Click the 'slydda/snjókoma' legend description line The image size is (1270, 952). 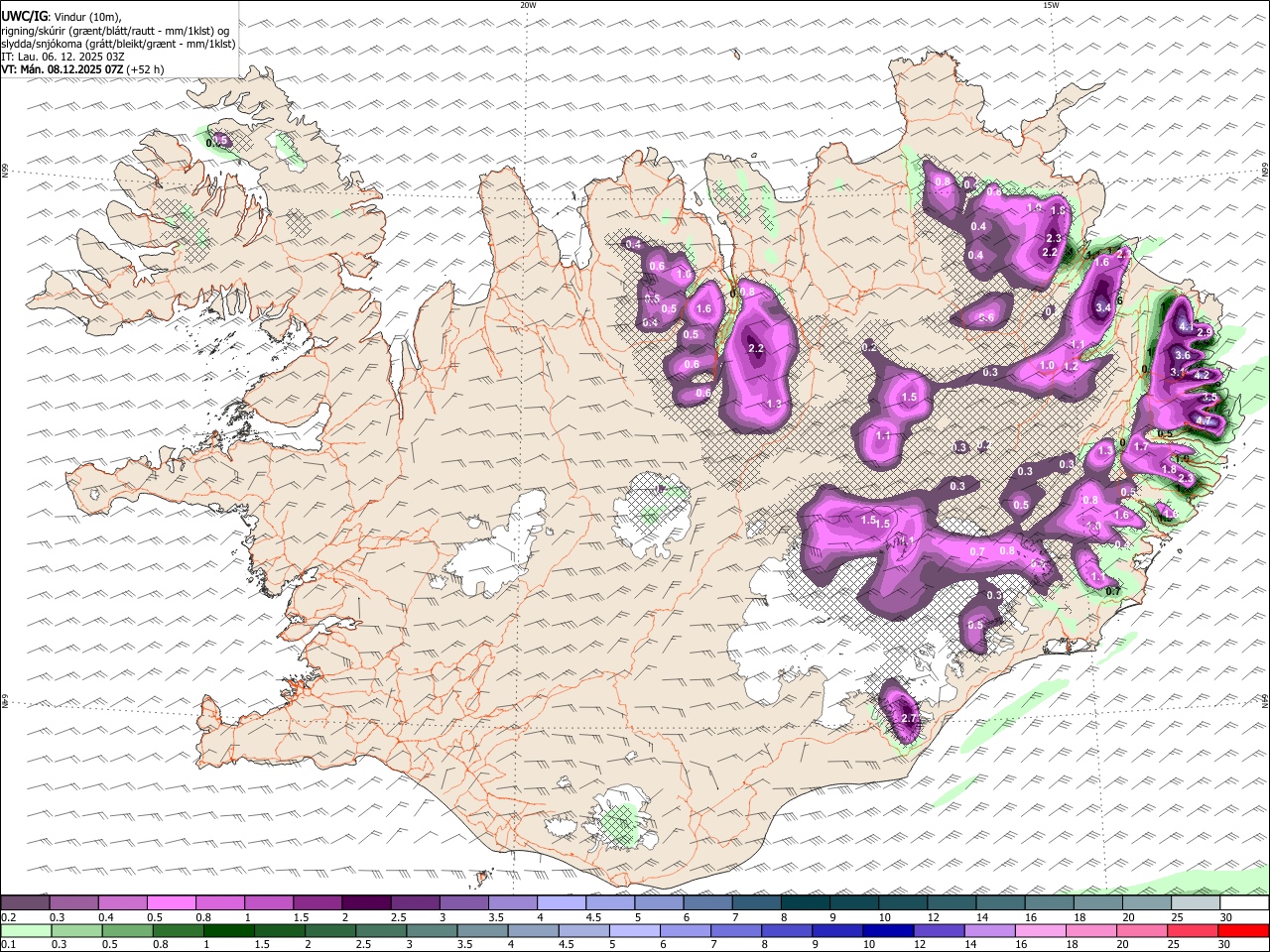[118, 44]
